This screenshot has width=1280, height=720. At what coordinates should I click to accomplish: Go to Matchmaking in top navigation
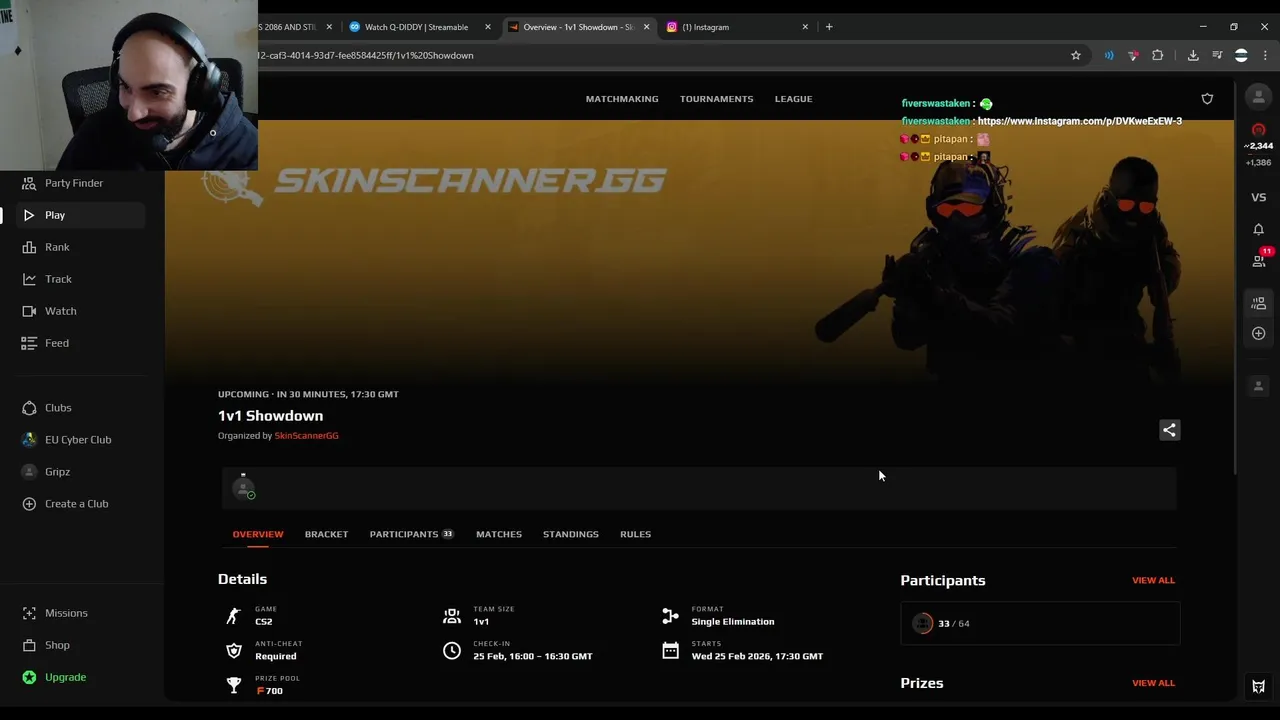point(622,99)
